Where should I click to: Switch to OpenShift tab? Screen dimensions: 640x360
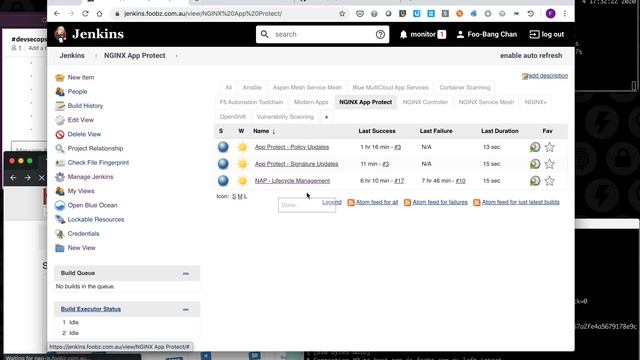[x=233, y=117]
